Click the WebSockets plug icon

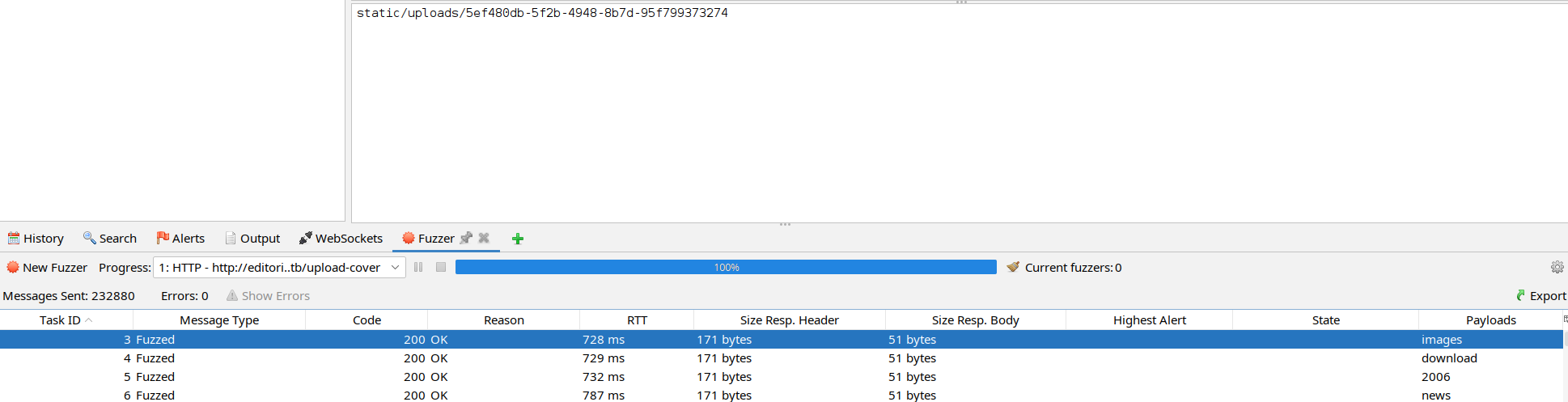pos(305,238)
